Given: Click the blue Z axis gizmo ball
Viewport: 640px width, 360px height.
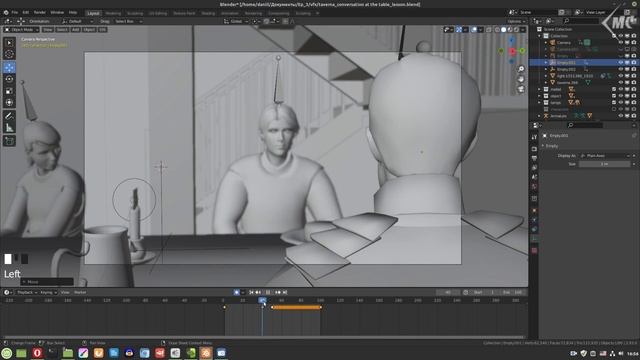Looking at the screenshot, I should (512, 41).
